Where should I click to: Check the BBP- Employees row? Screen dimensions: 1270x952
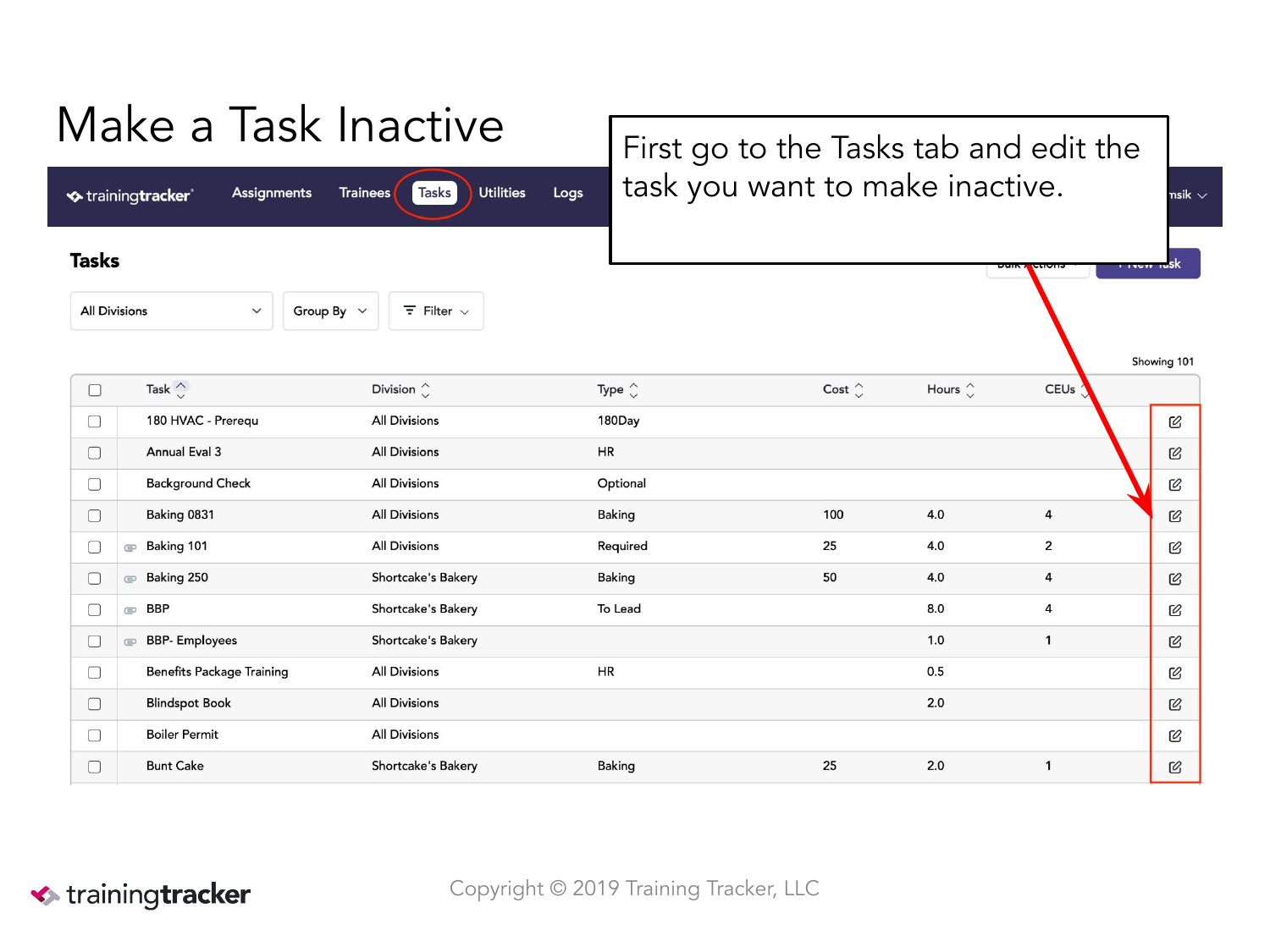[95, 641]
